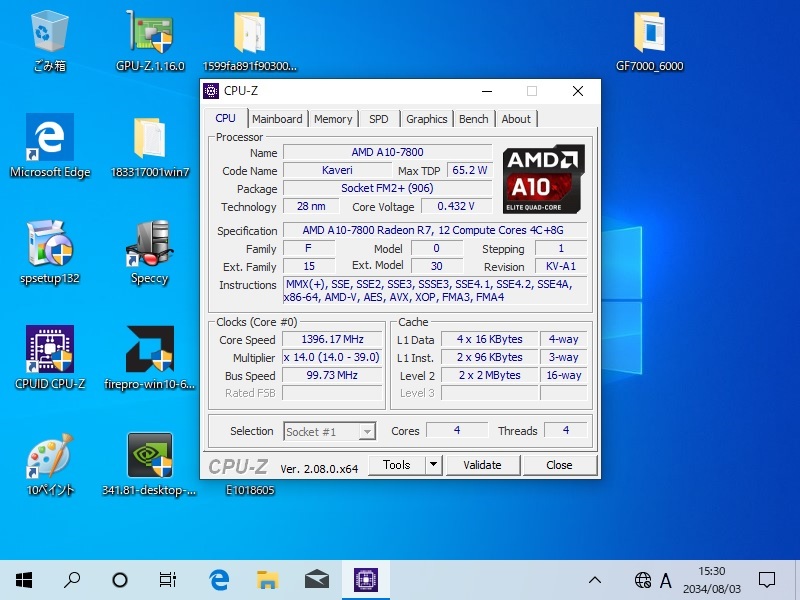Launch Edge from the taskbar
800x600 pixels.
tap(219, 580)
